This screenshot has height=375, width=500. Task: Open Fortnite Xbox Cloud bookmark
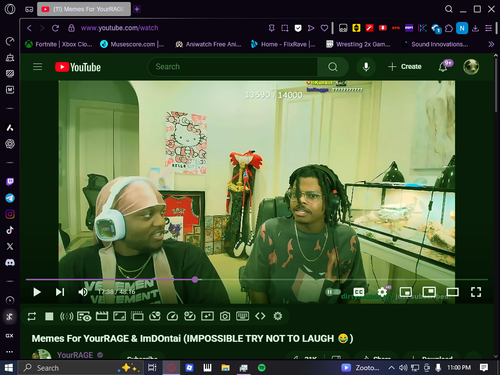pos(59,44)
